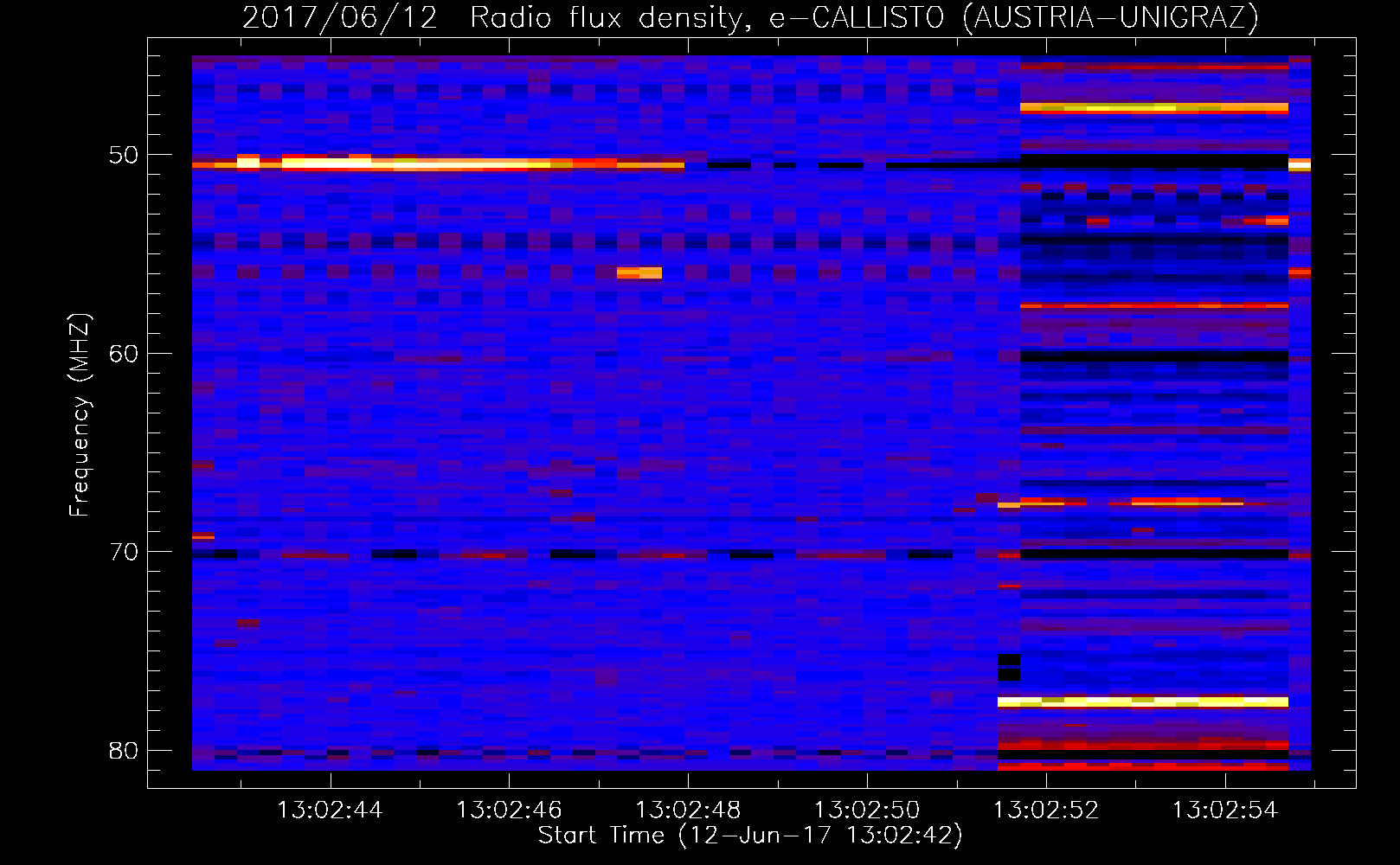Select the time tick label 13:02:48
Screen dimensions: 1400x865
[688, 811]
